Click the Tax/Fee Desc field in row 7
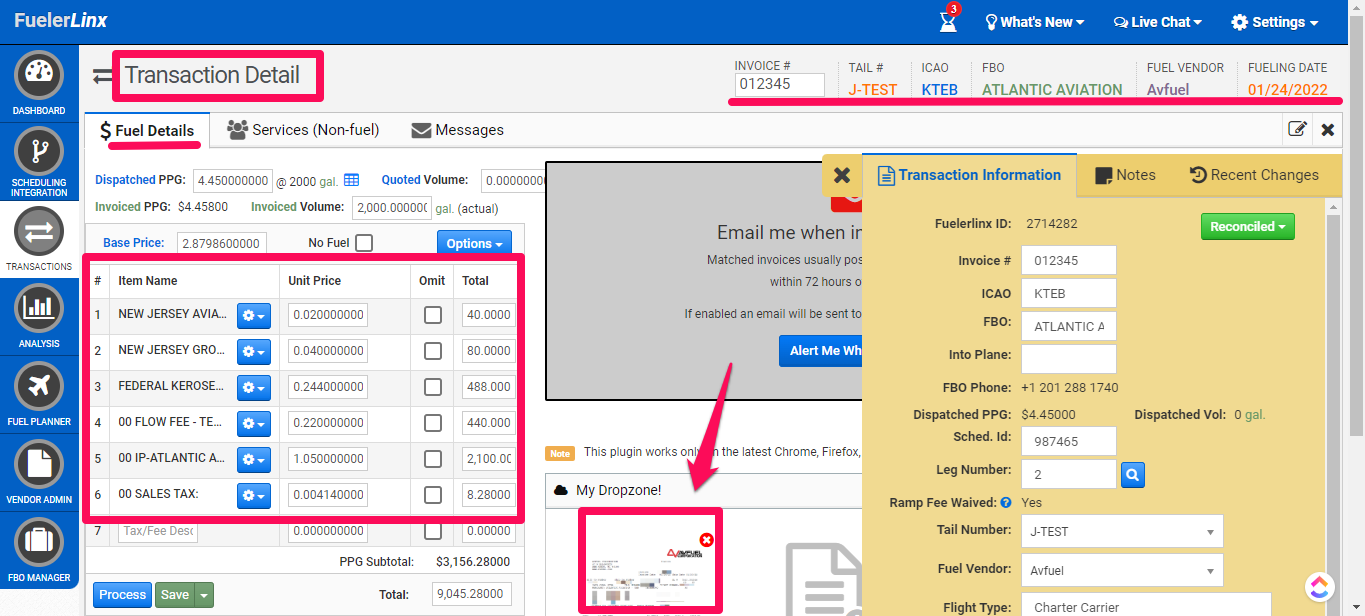This screenshot has height=616, width=1365. (x=158, y=532)
